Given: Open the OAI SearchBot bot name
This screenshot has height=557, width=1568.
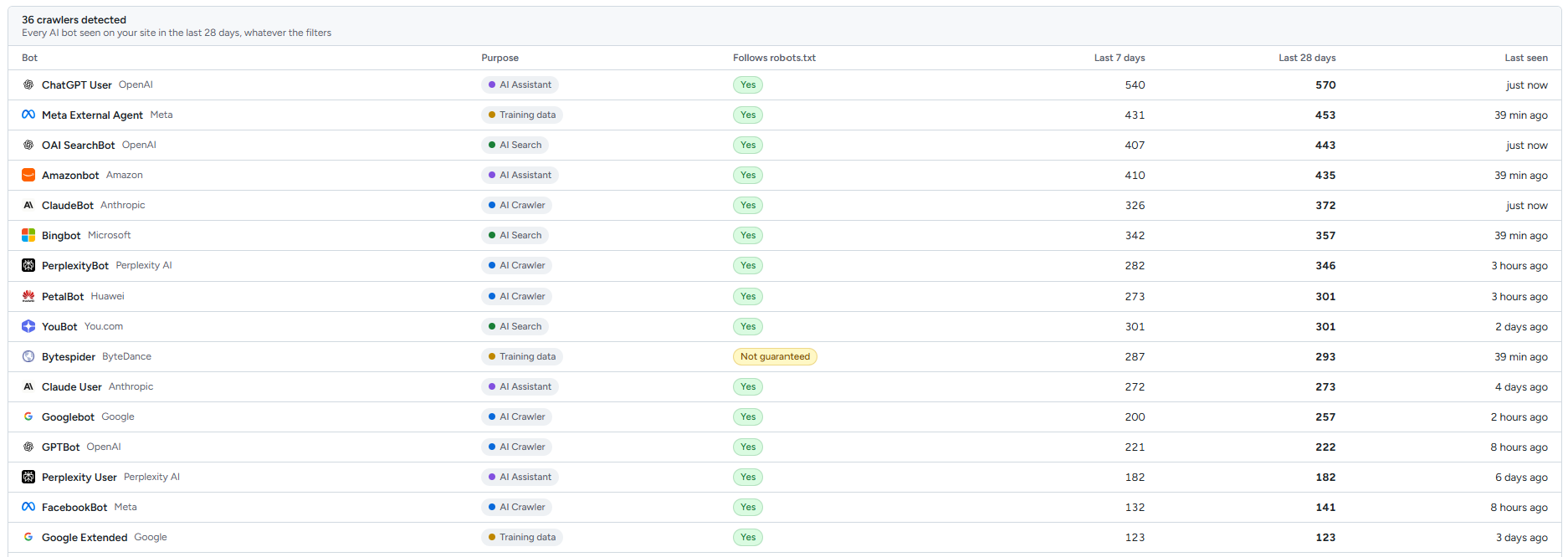Looking at the screenshot, I should tap(79, 146).
